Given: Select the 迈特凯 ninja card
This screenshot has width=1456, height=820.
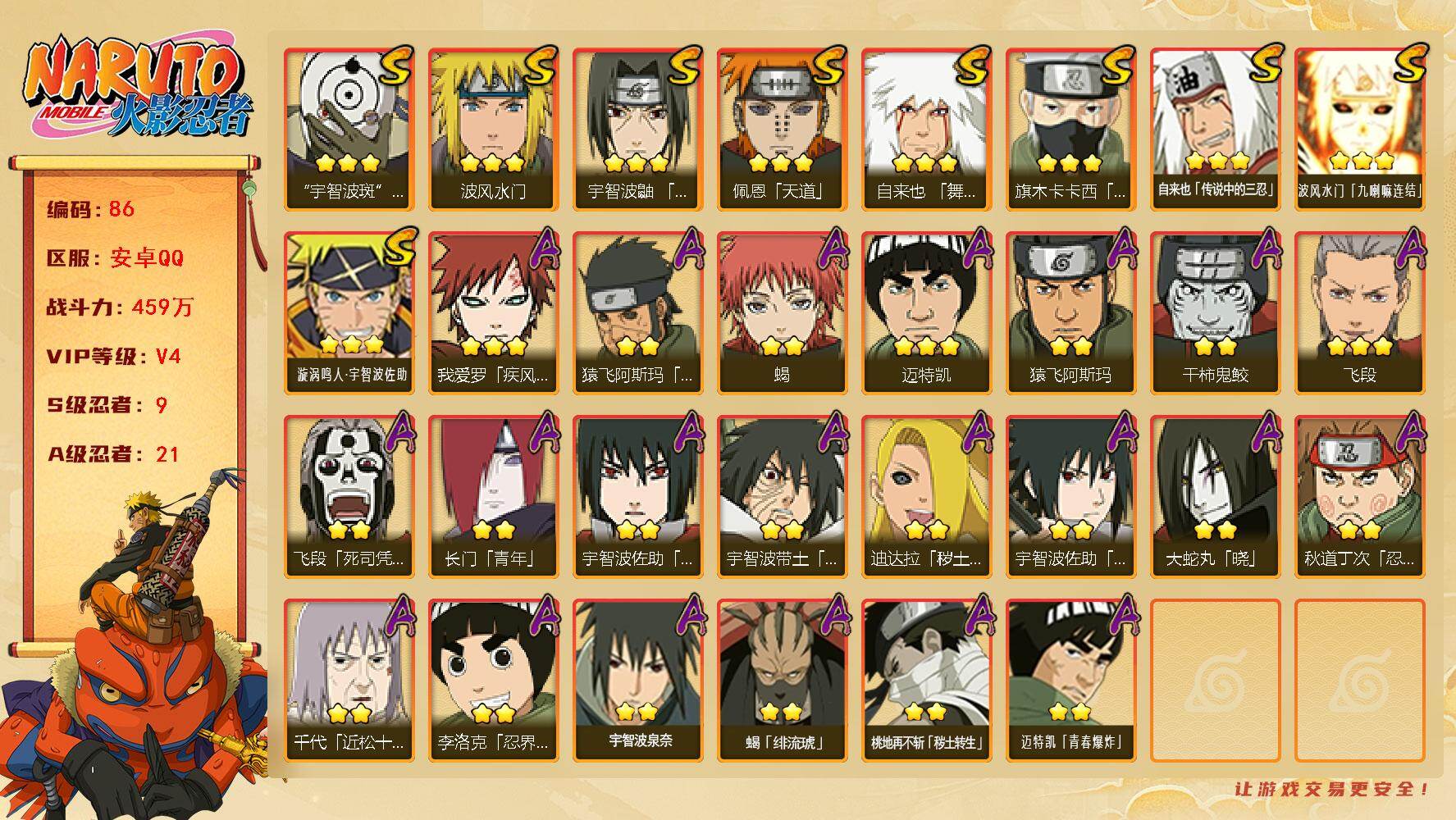Looking at the screenshot, I should (927, 312).
